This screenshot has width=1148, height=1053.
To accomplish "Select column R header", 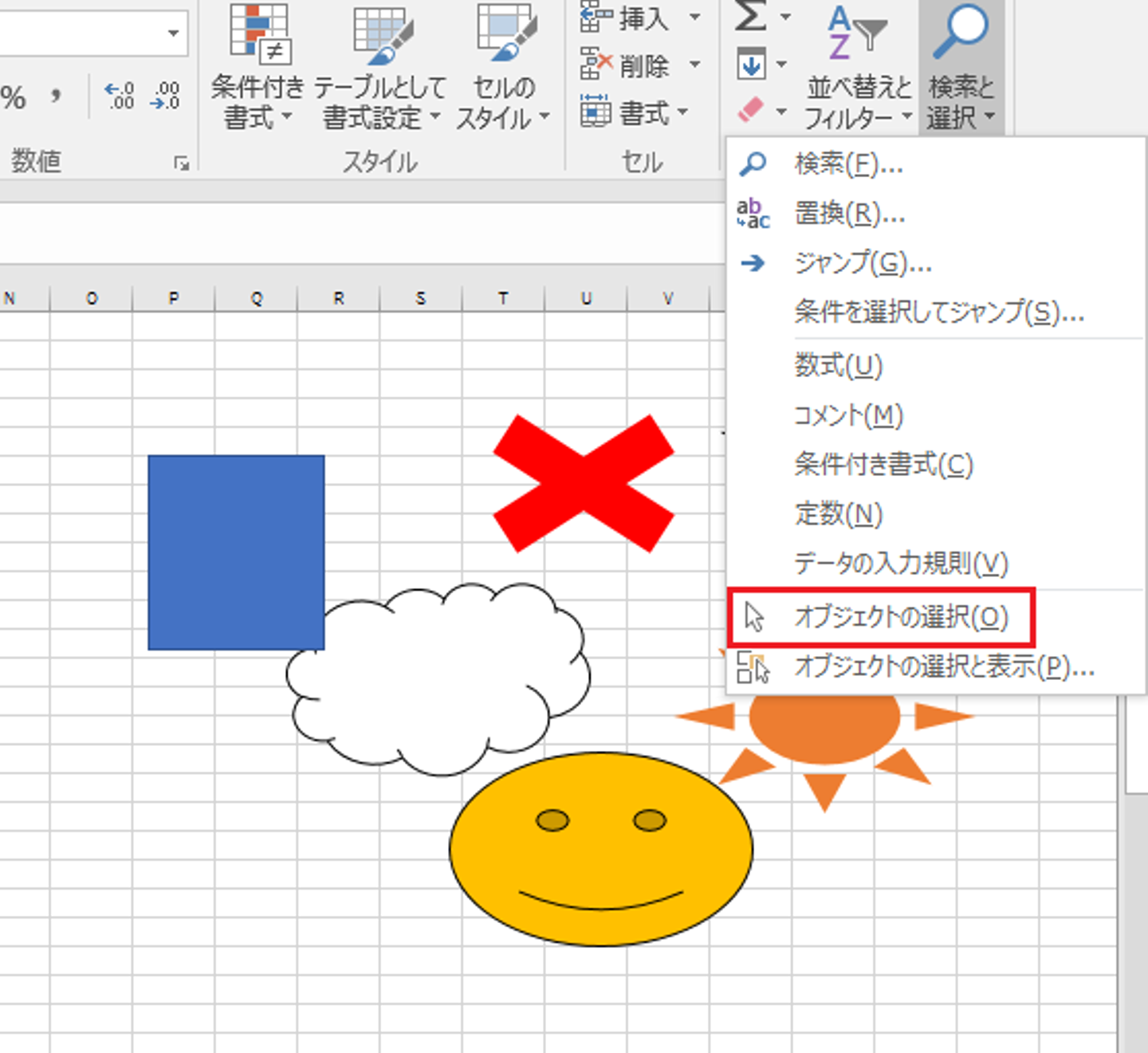I will [339, 298].
